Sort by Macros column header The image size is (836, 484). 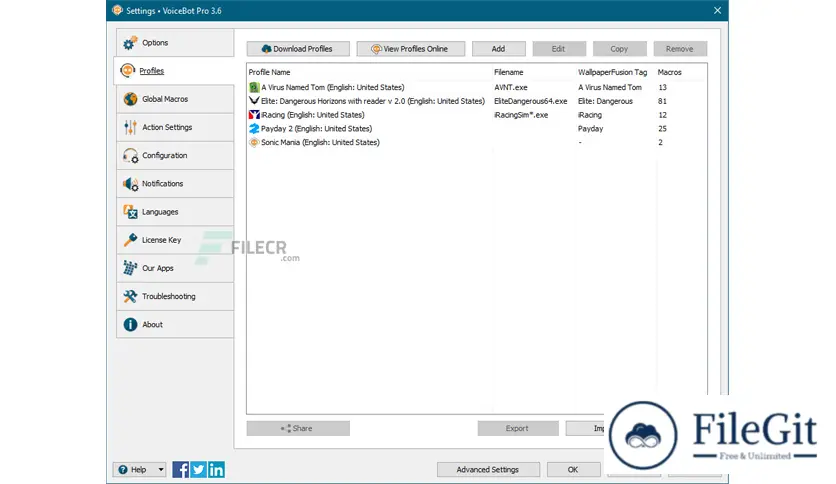(x=670, y=72)
